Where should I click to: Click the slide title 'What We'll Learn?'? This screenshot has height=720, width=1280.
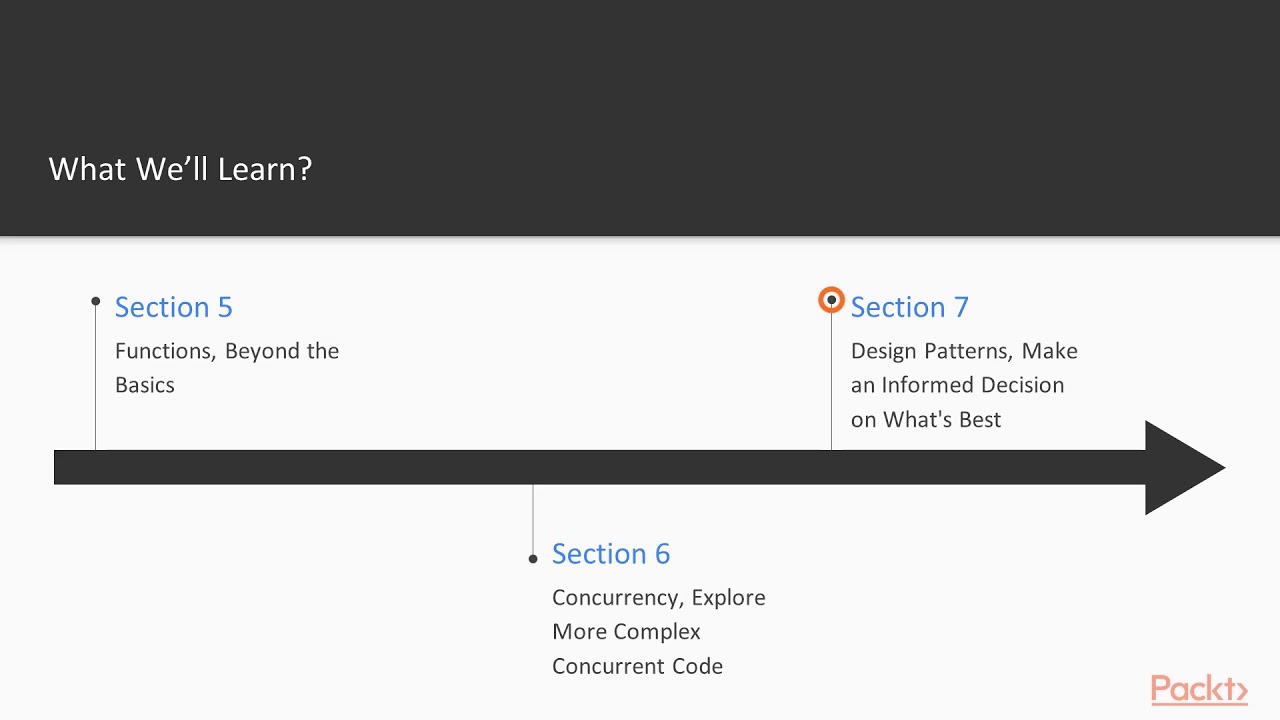[181, 168]
